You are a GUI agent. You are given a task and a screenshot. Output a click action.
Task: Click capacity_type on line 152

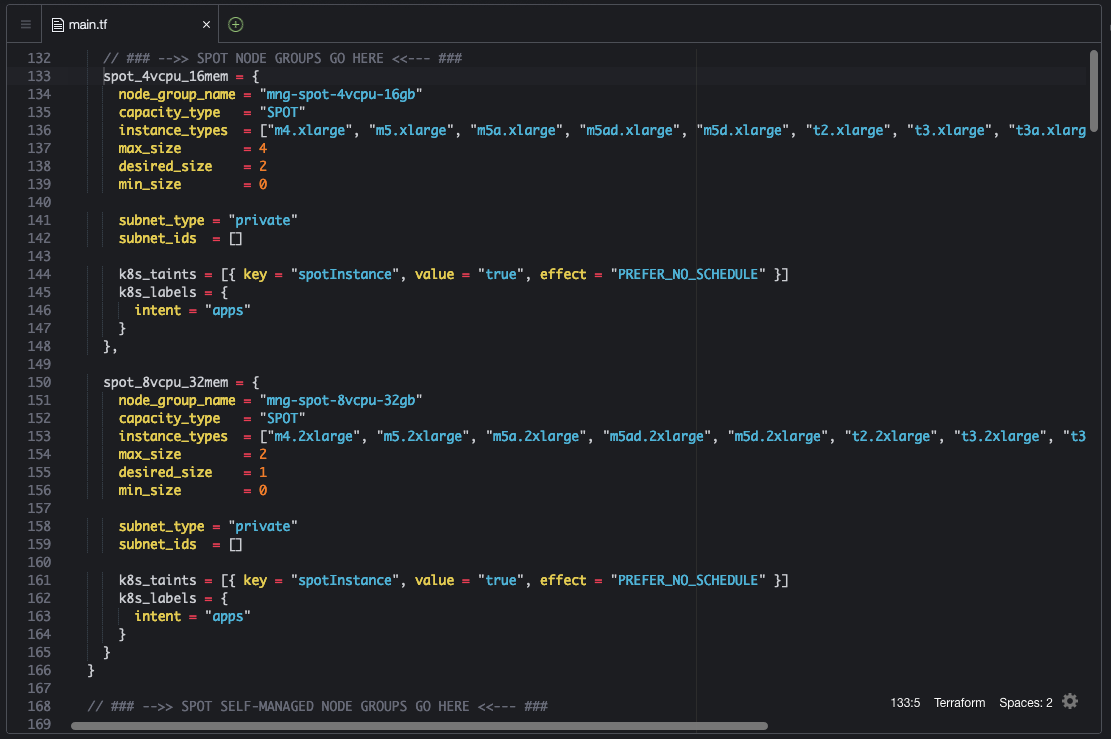tap(169, 418)
